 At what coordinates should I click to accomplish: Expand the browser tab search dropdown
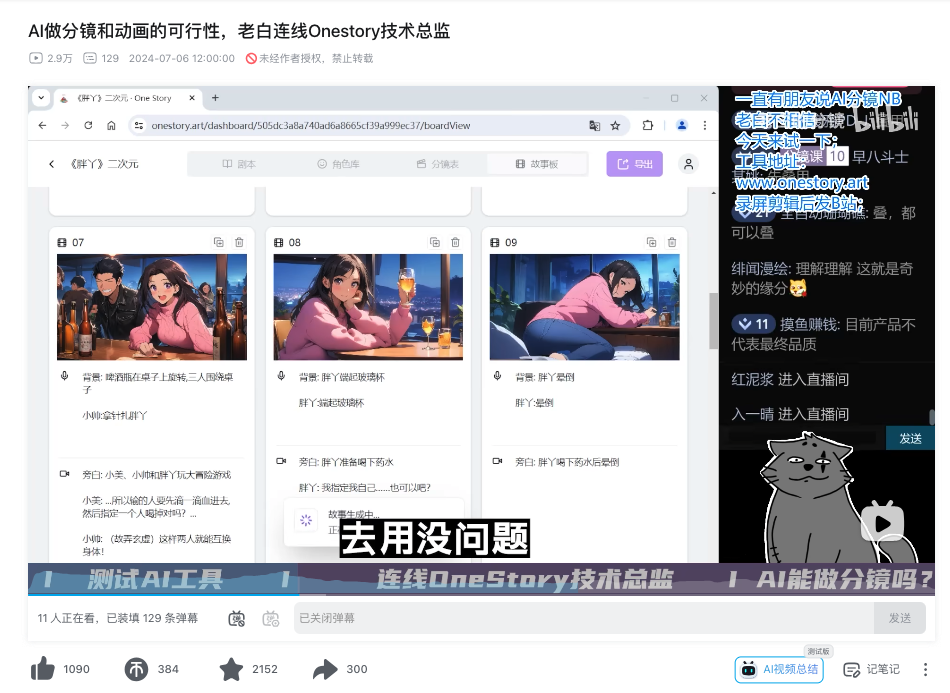click(41, 98)
